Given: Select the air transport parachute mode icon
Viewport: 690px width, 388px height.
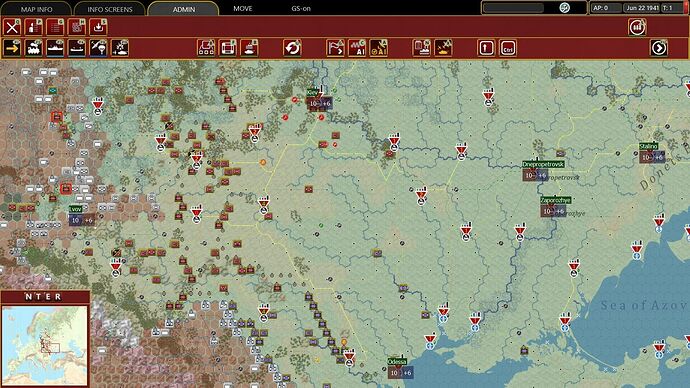Looking at the screenshot, I should 99,48.
